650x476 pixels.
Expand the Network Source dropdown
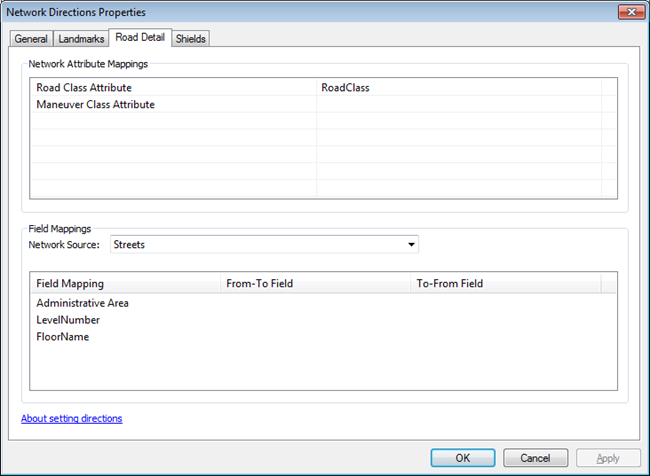tap(411, 244)
